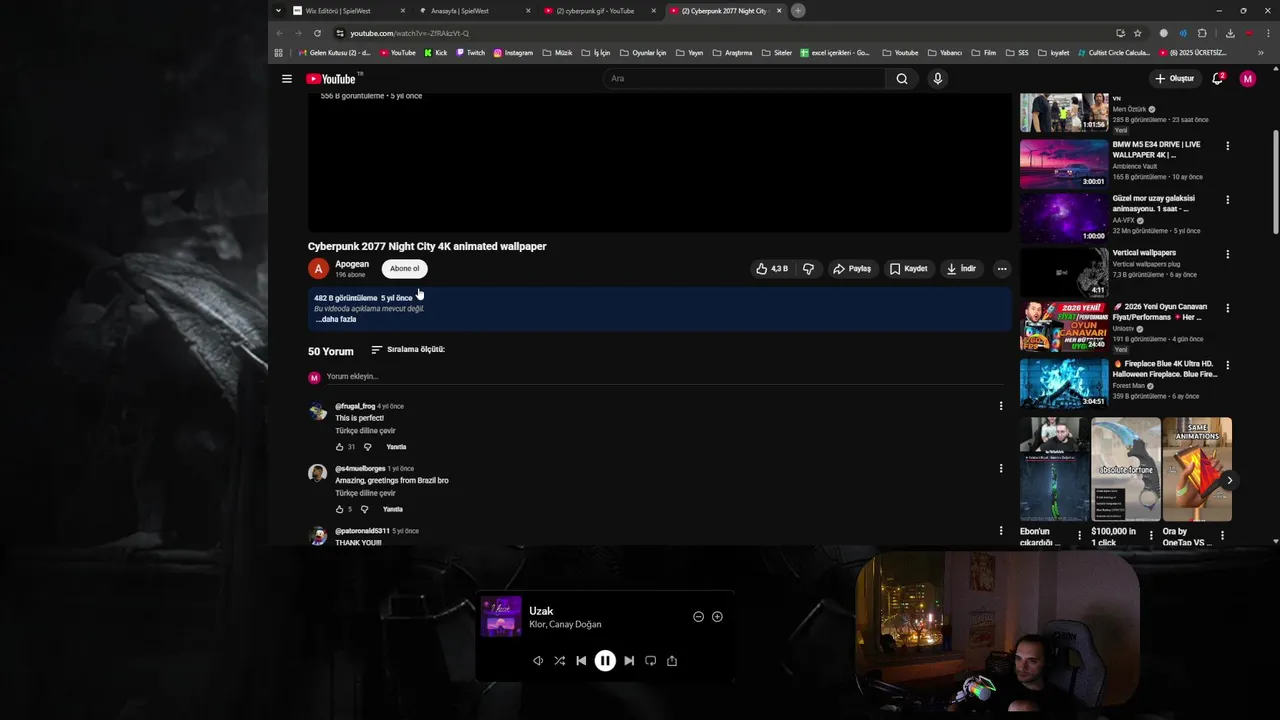Screen dimensions: 1280x720
Task: Reload the page in browser toolbar
Action: tap(317, 33)
